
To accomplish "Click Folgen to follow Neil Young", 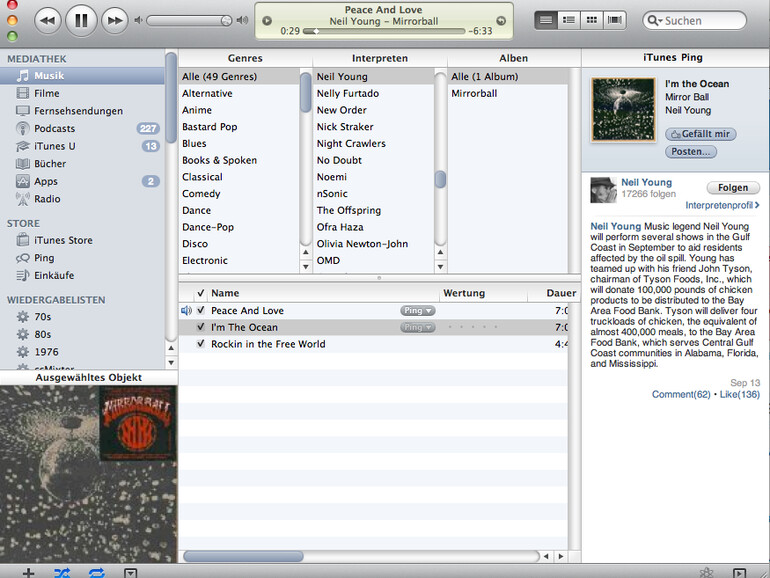I will tap(733, 188).
